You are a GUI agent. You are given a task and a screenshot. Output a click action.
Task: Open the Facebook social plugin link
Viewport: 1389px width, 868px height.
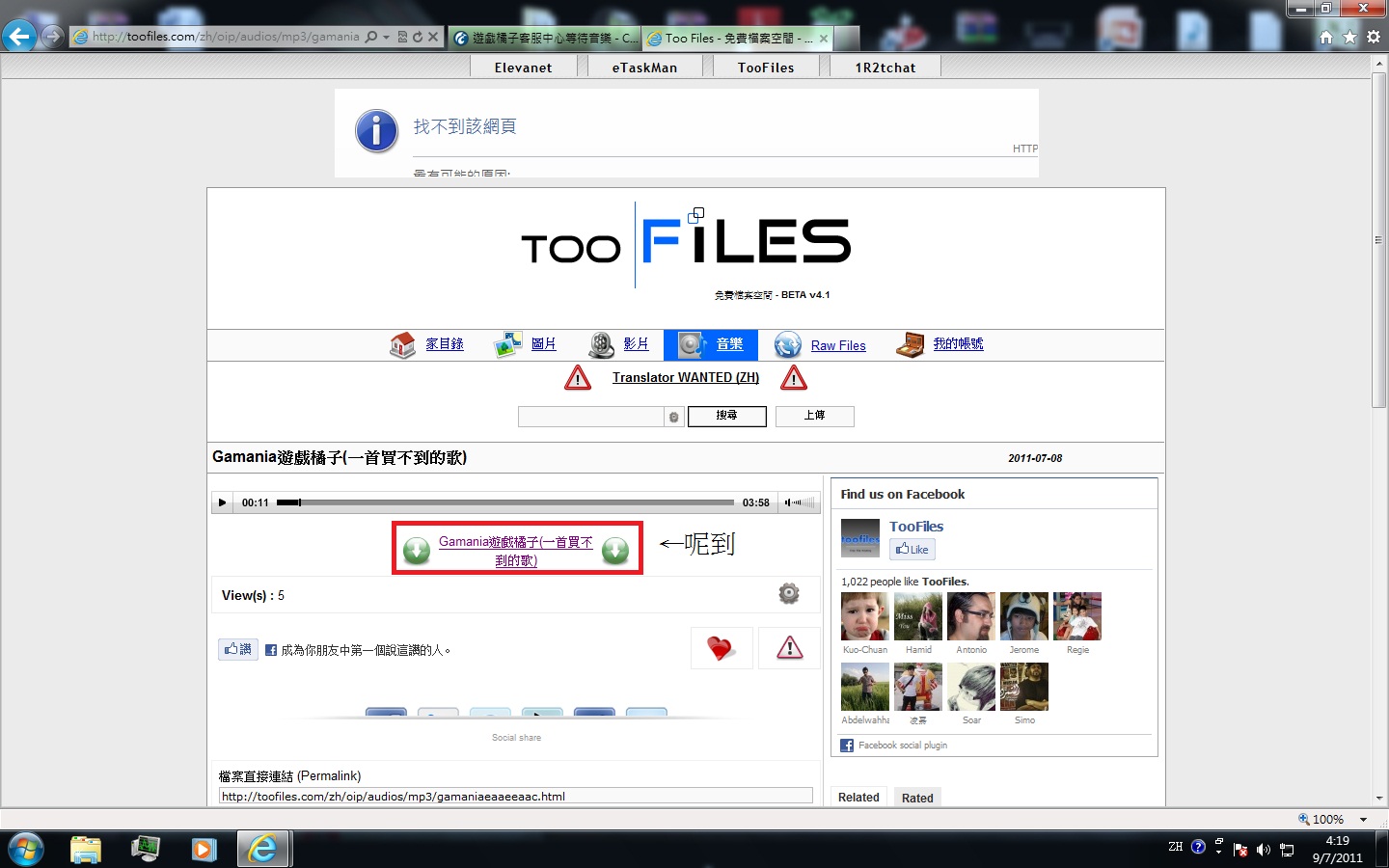coord(903,746)
